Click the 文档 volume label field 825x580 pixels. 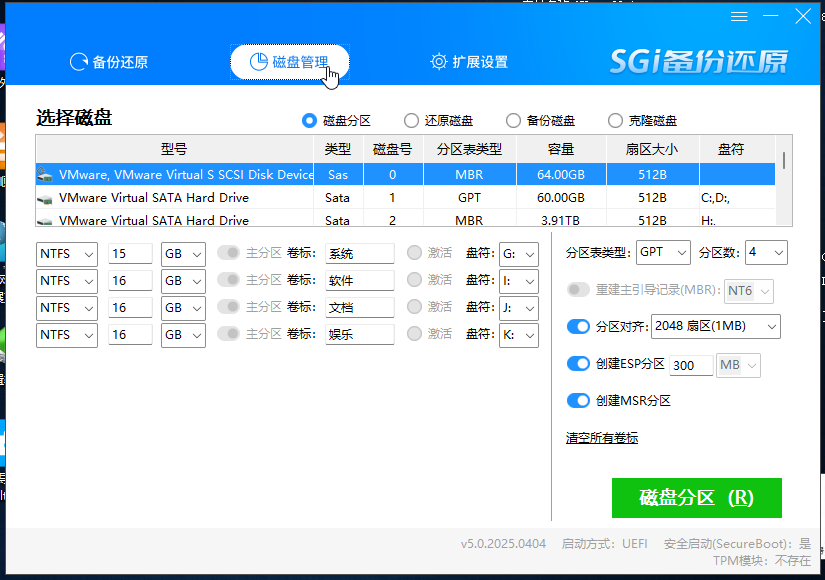point(360,307)
